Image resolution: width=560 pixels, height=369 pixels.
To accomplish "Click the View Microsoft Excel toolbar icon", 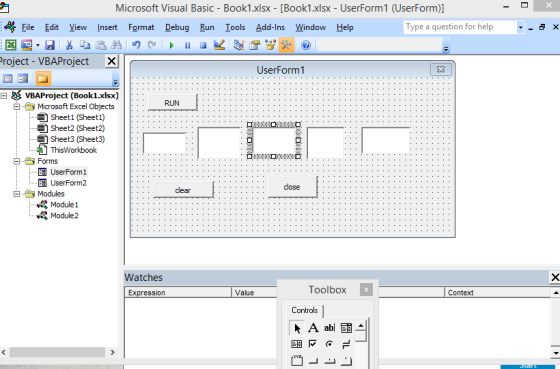I will 10,45.
